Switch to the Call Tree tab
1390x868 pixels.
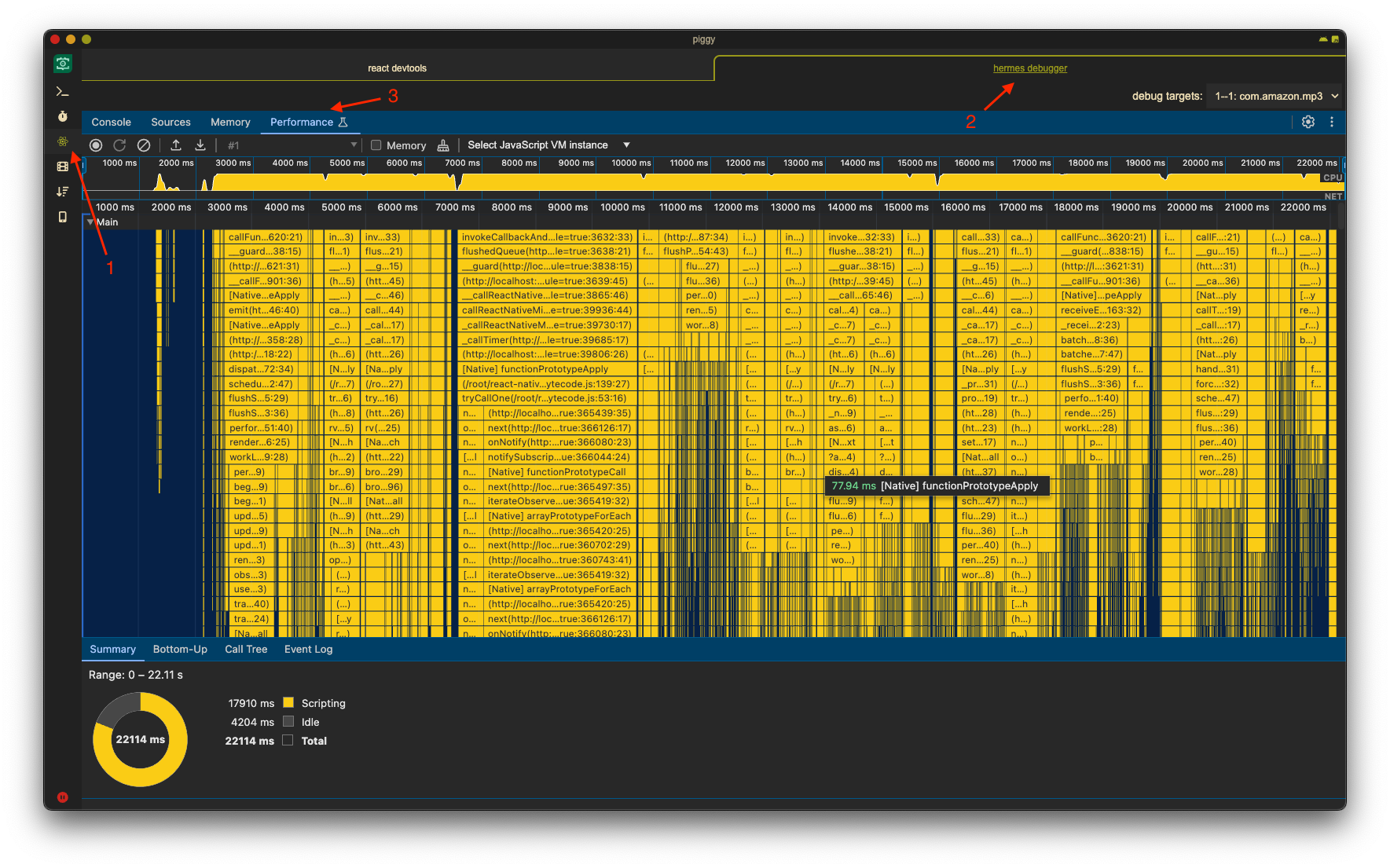click(246, 649)
